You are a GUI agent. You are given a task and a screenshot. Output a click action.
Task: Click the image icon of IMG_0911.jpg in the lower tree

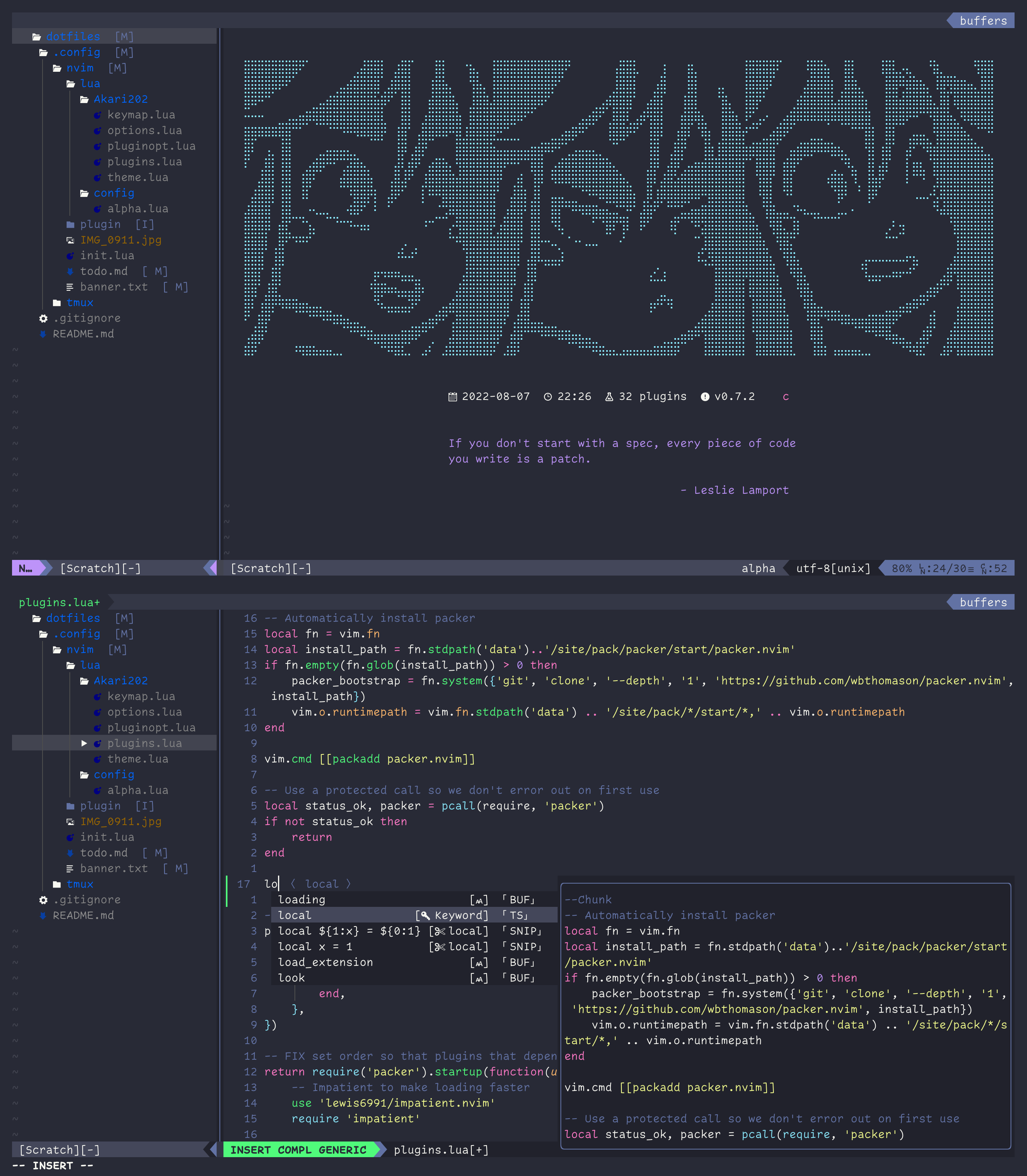click(70, 821)
